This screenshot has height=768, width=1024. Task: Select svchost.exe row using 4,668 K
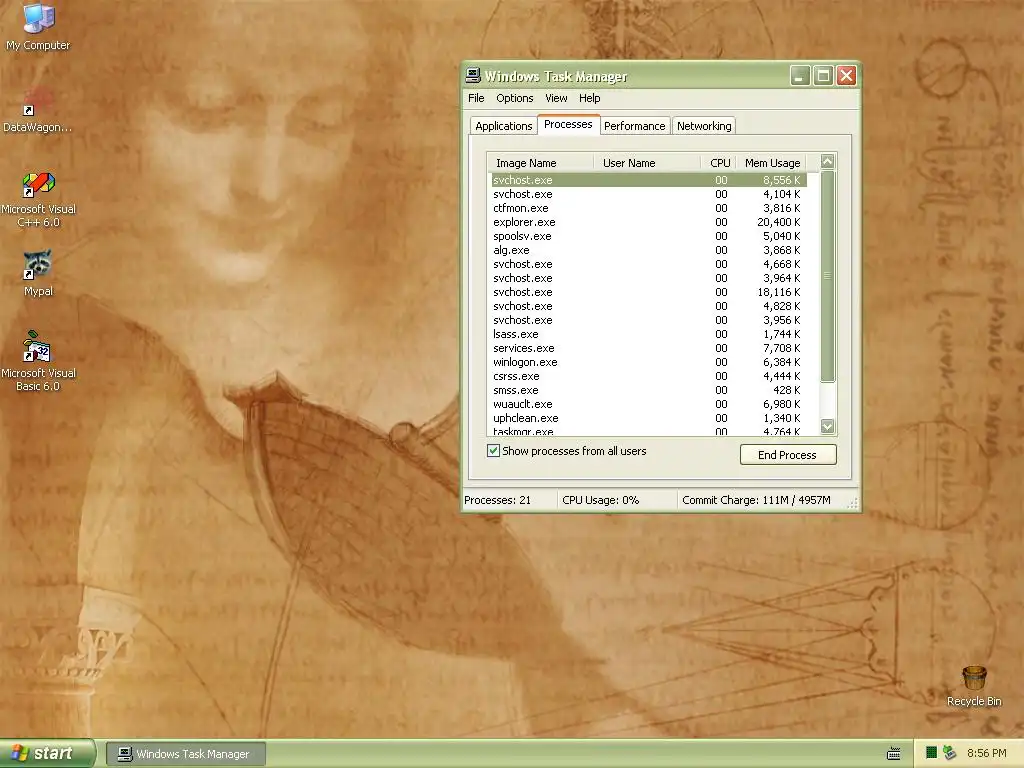pyautogui.click(x=649, y=264)
